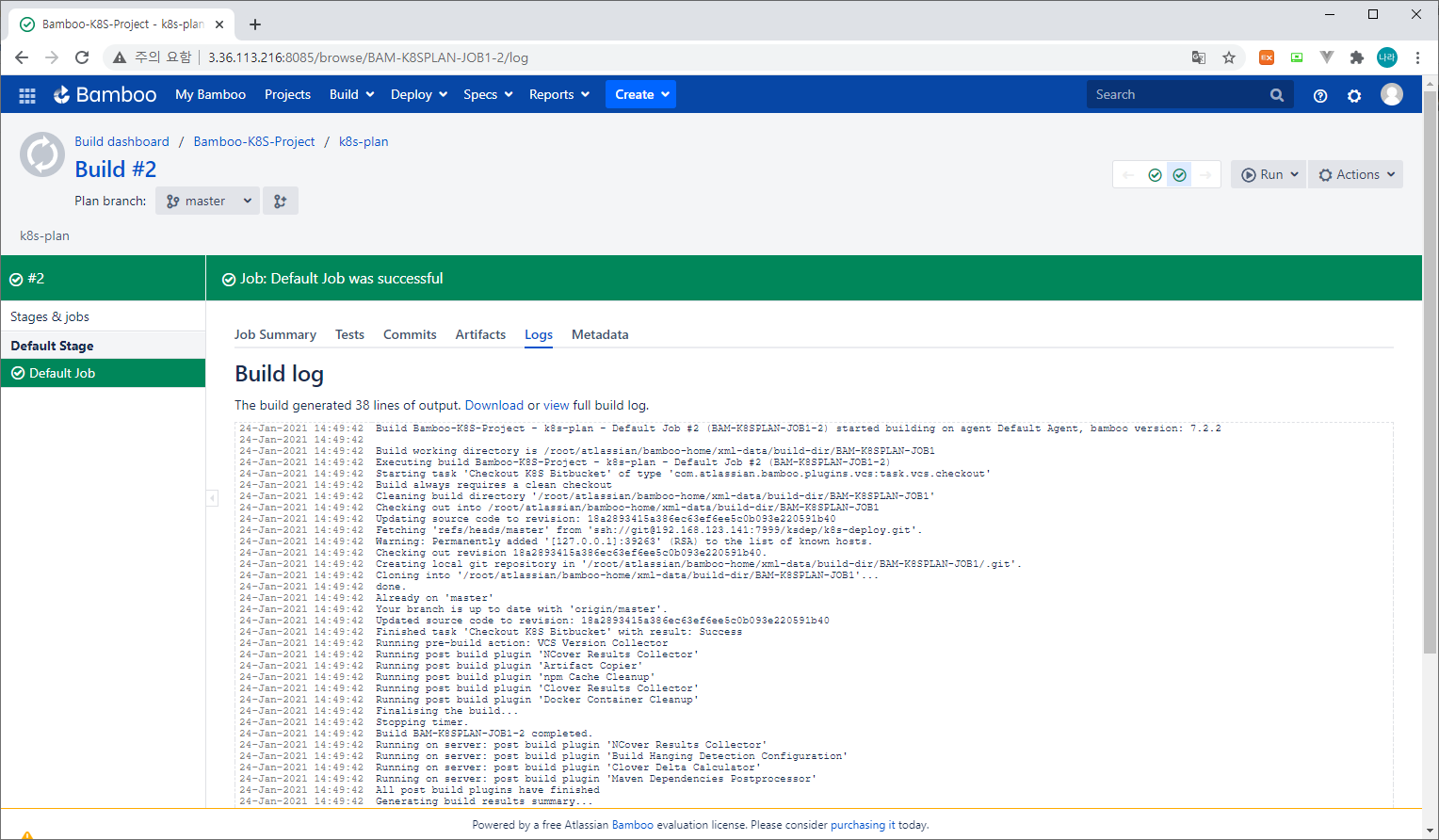
Task: Switch to the Tests tab
Action: click(x=349, y=334)
